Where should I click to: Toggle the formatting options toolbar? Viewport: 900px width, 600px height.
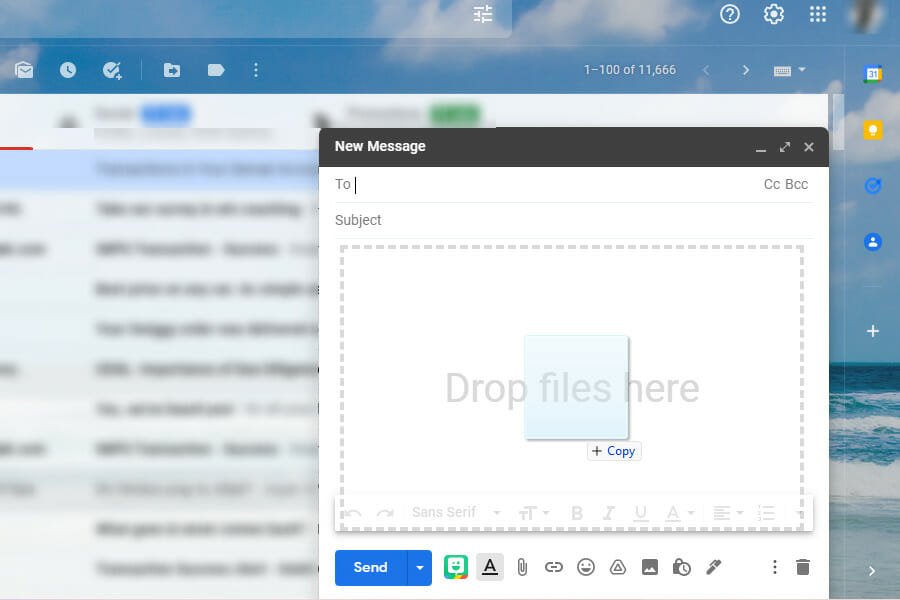490,567
